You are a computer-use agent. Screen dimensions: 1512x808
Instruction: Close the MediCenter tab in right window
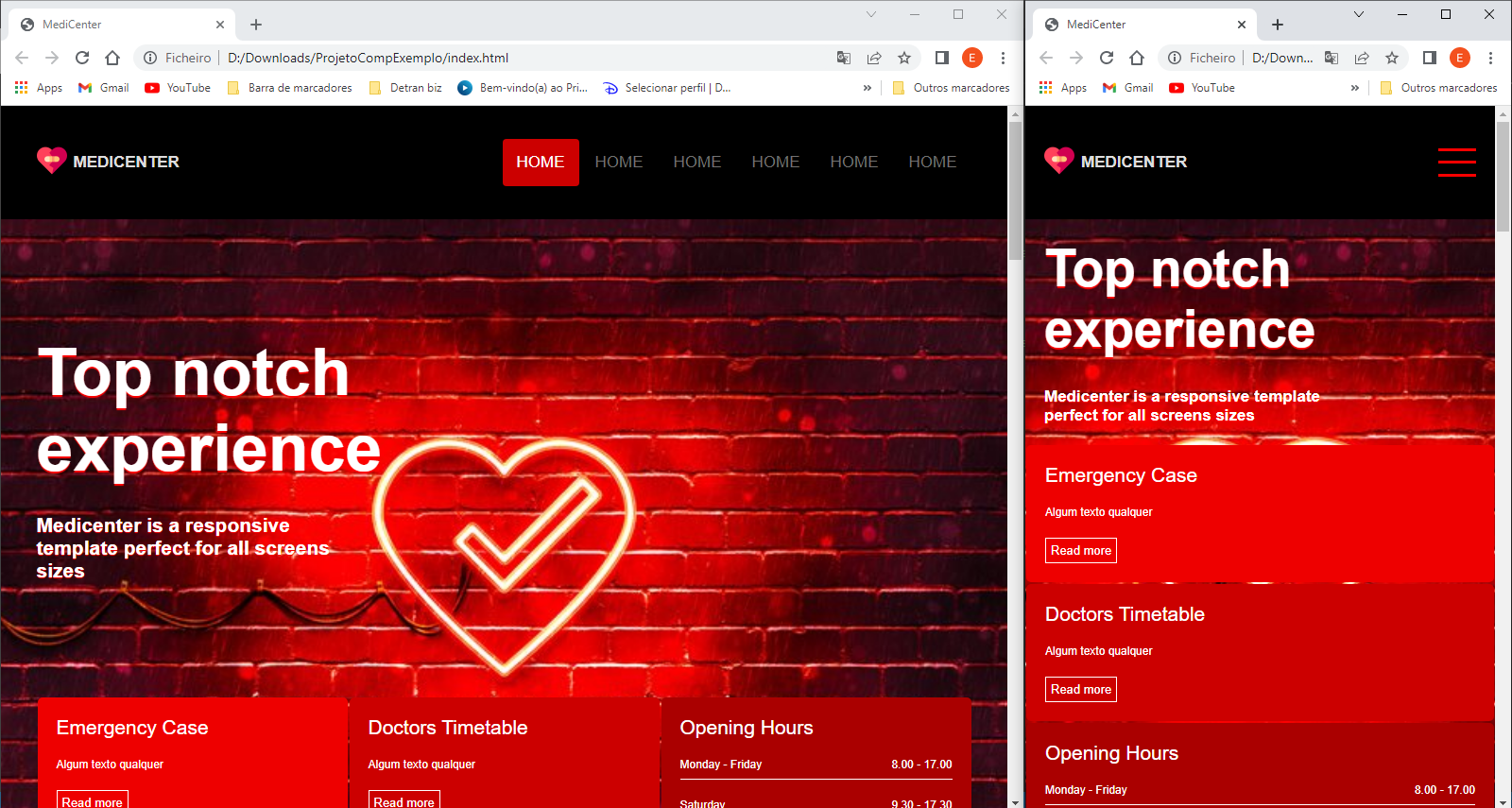pos(1242,25)
